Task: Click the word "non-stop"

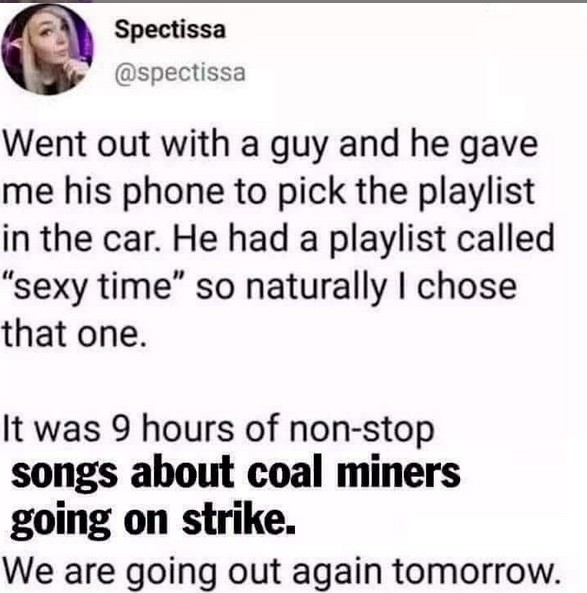Action: [x=362, y=430]
